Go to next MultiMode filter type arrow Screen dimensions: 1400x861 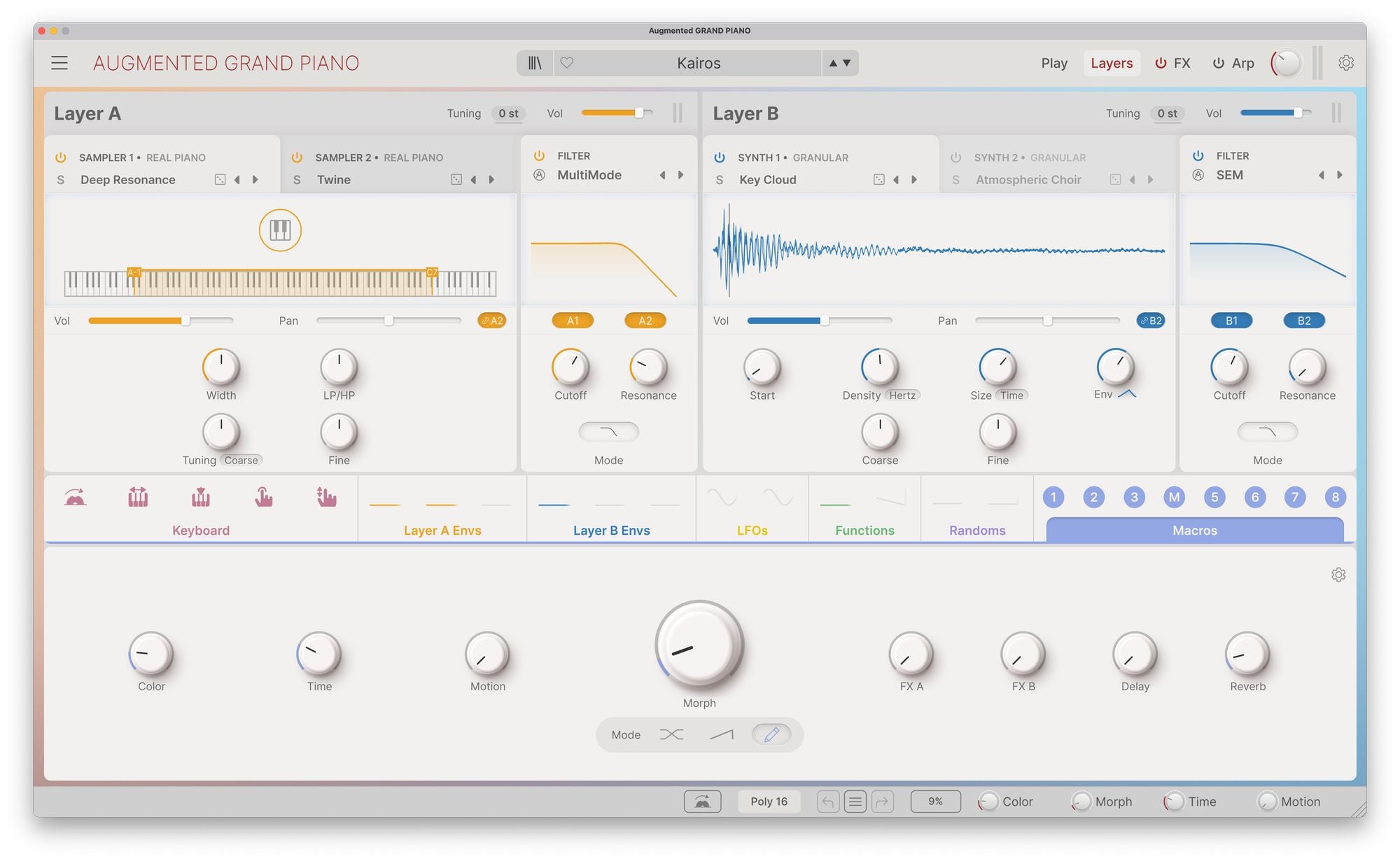pyautogui.click(x=680, y=175)
